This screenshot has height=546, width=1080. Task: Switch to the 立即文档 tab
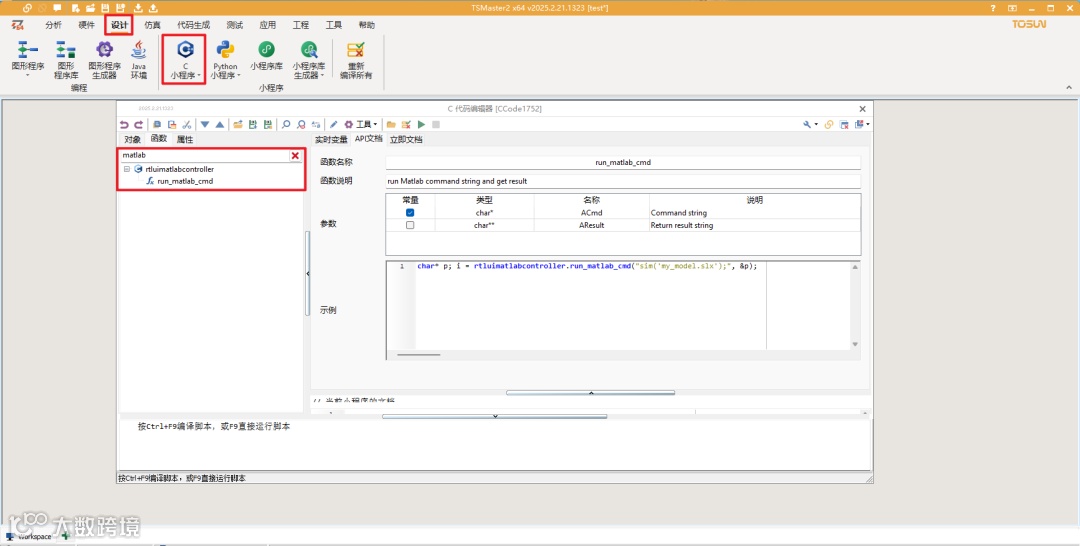point(406,139)
